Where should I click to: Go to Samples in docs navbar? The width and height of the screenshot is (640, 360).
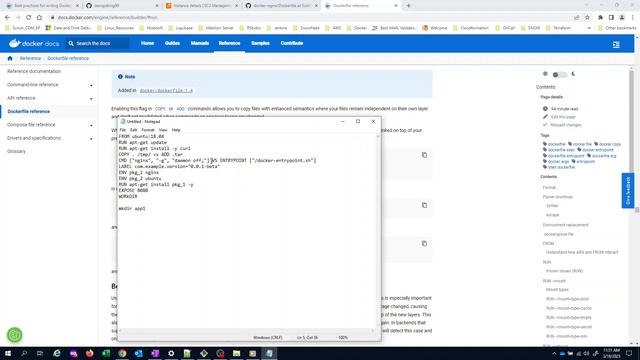[260, 43]
